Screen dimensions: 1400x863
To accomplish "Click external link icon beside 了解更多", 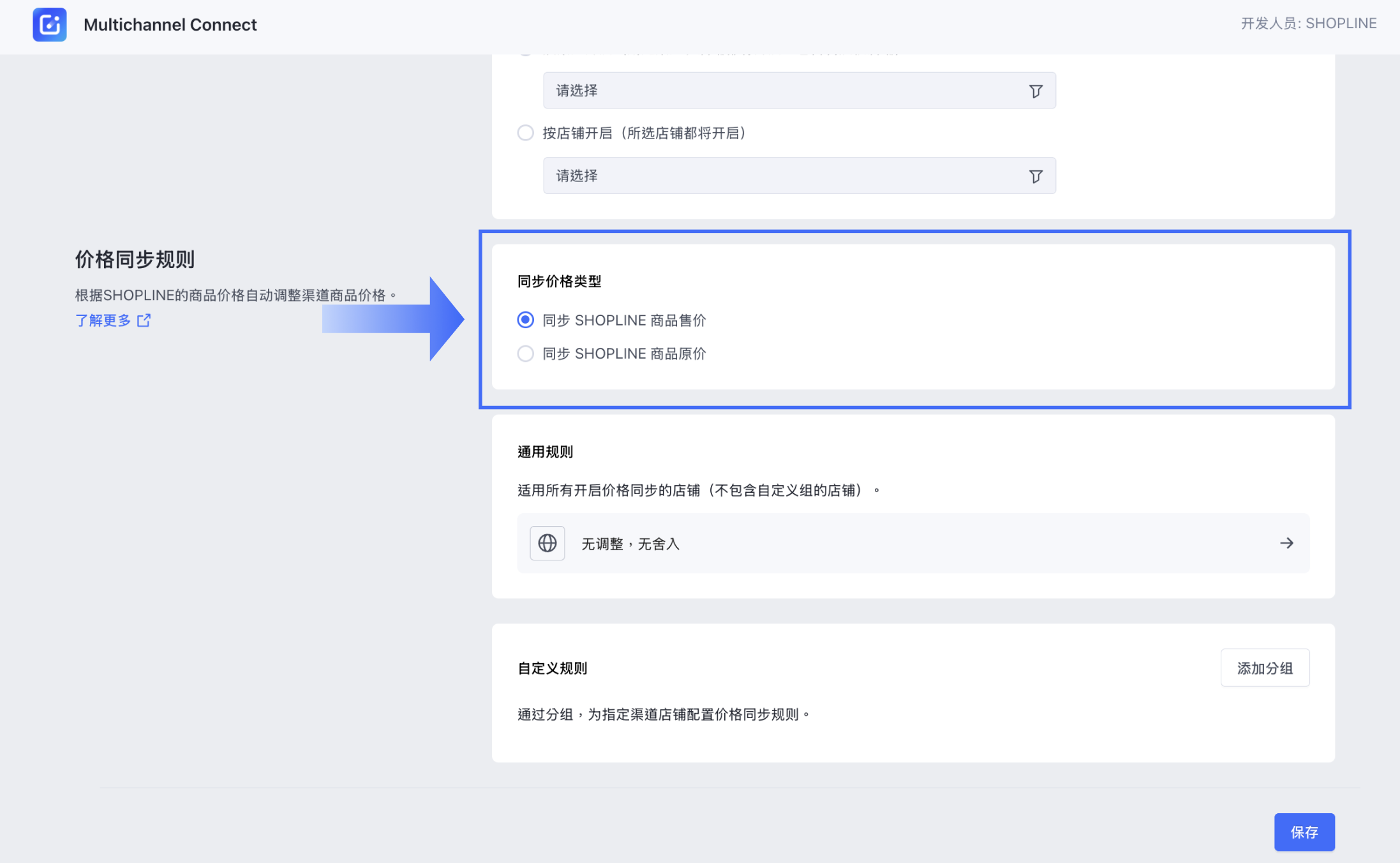I will click(x=144, y=320).
